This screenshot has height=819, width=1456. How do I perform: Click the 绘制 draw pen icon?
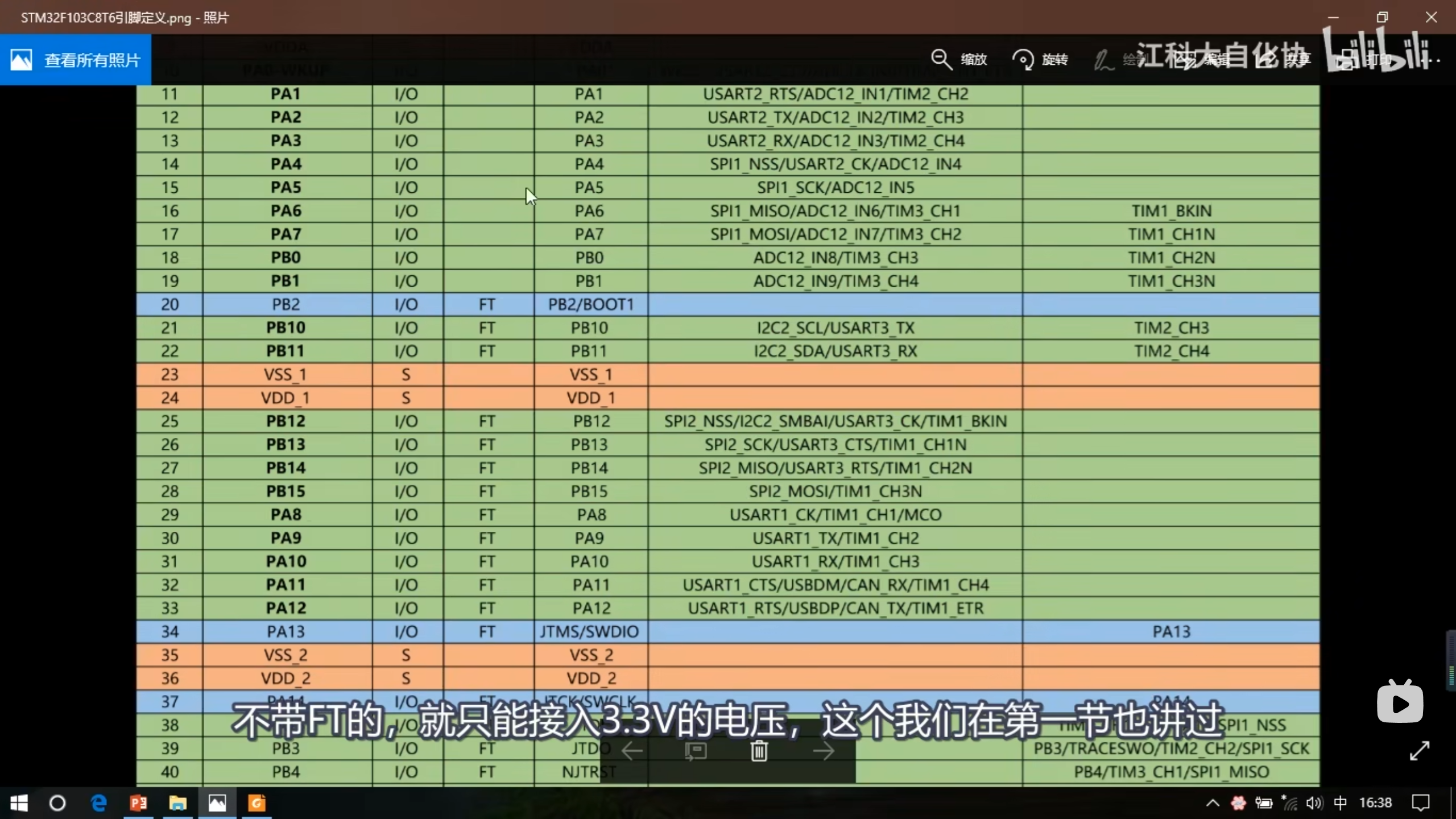coord(1103,59)
